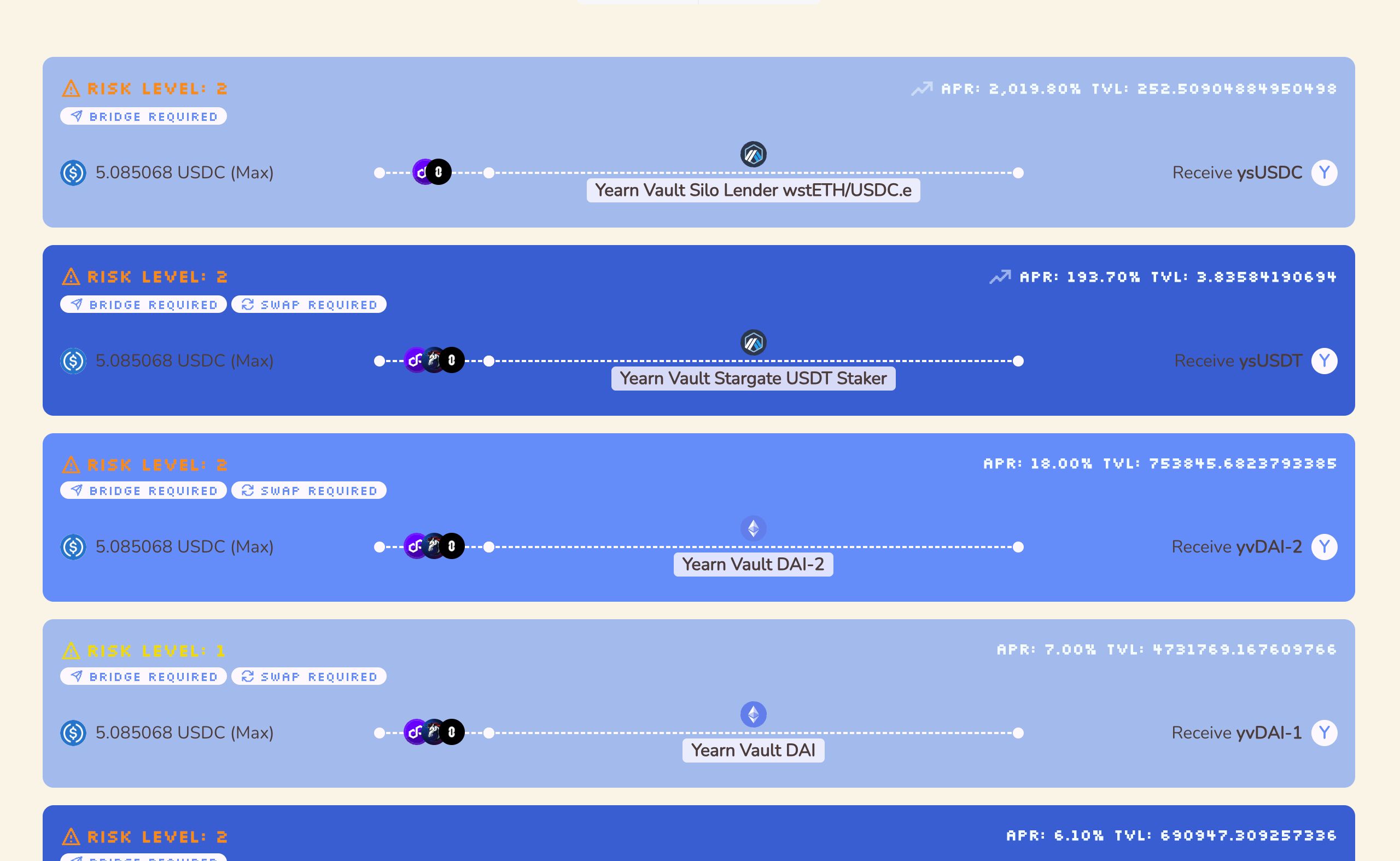Click the Bridge Required badge in the yvDAI-1 card
This screenshot has height=861, width=1400.
point(143,677)
